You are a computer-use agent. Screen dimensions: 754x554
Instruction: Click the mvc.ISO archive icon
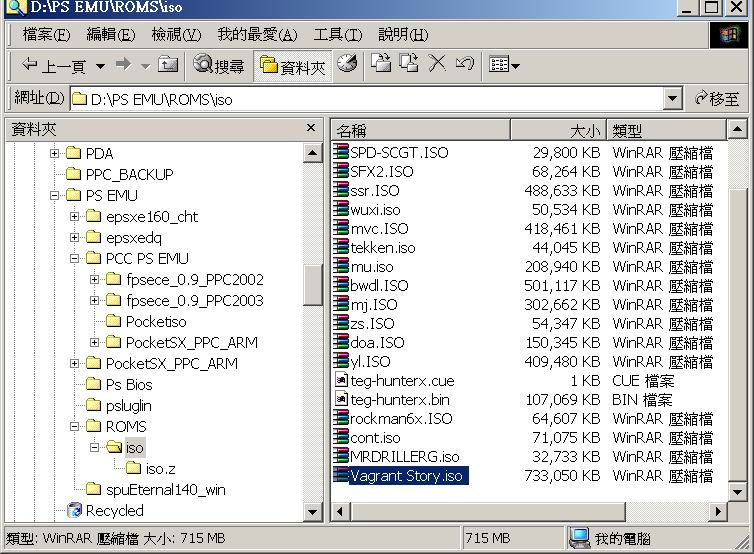[341, 228]
